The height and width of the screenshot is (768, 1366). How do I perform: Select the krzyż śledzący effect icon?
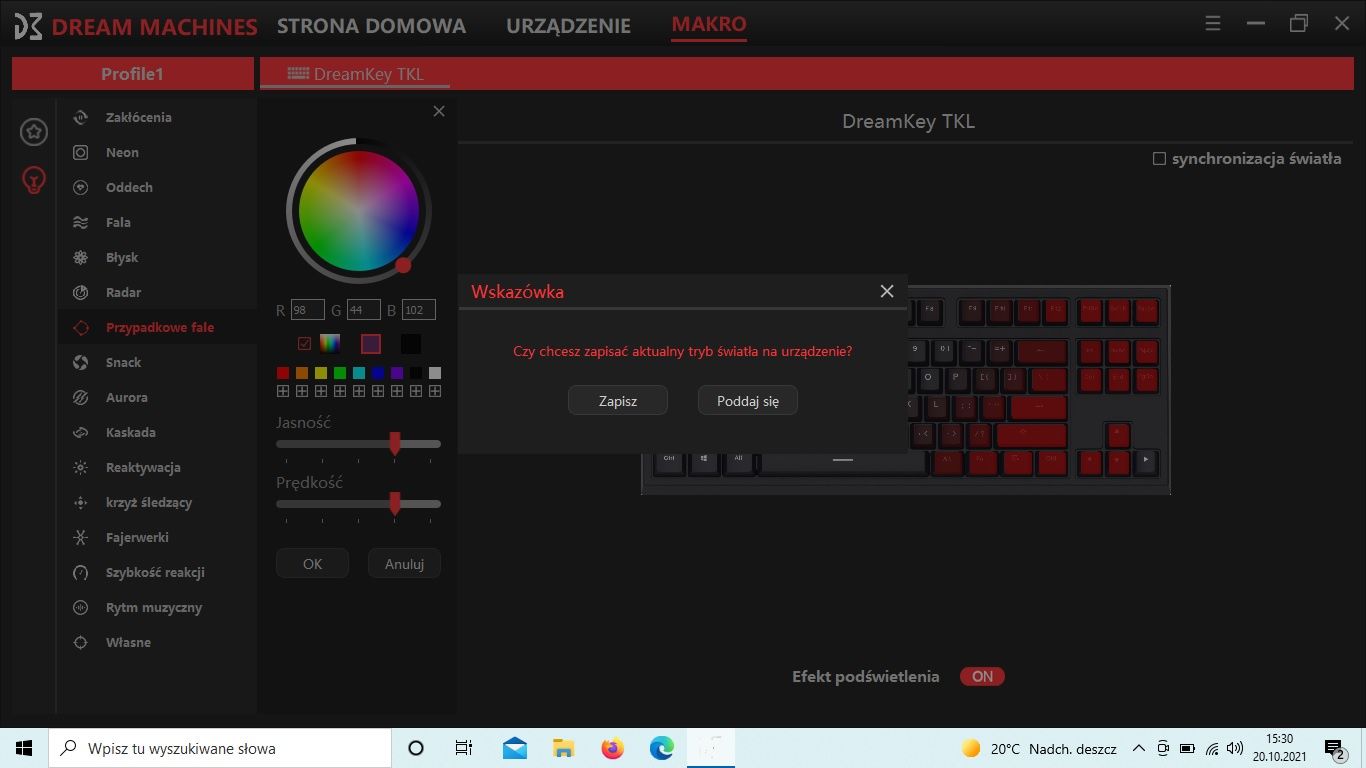pos(81,502)
